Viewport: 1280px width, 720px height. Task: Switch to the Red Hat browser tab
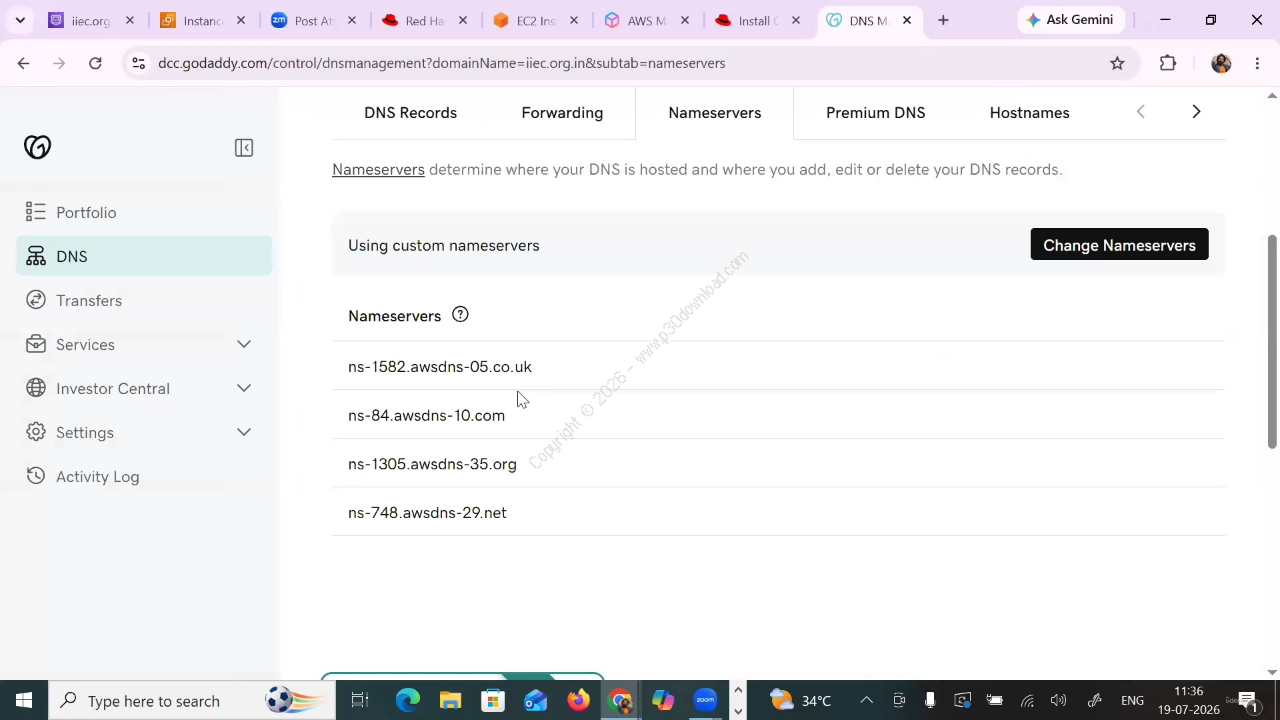424,20
